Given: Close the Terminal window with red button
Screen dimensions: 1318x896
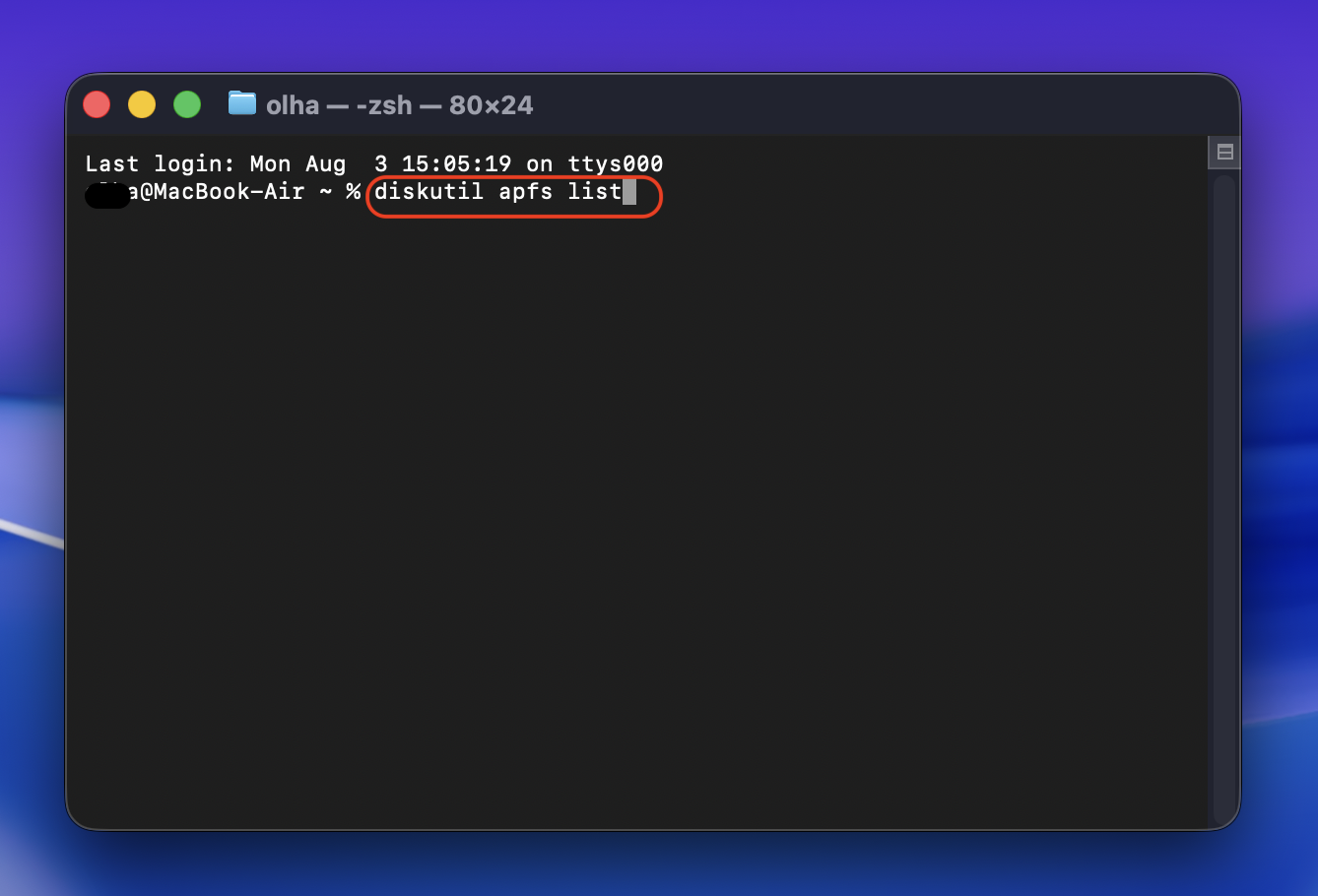Looking at the screenshot, I should click(97, 104).
